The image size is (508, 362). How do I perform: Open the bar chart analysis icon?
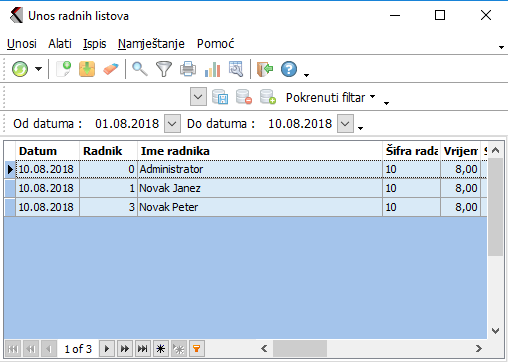click(x=212, y=69)
